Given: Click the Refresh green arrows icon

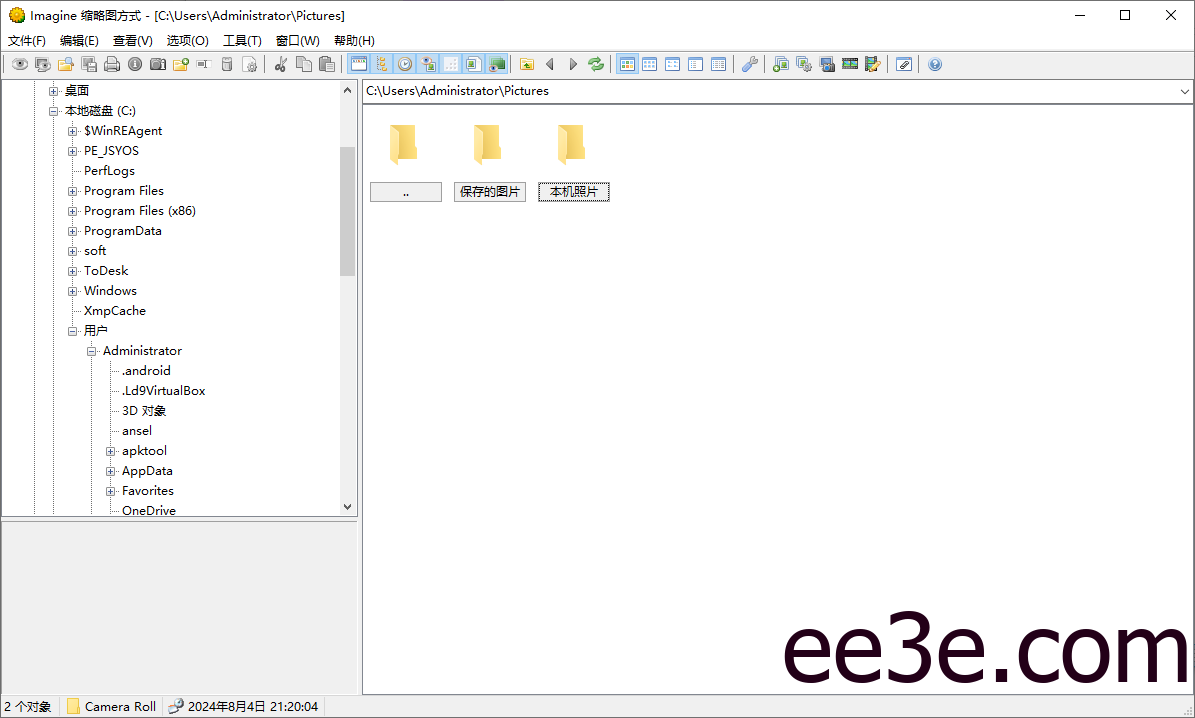Looking at the screenshot, I should (596, 65).
